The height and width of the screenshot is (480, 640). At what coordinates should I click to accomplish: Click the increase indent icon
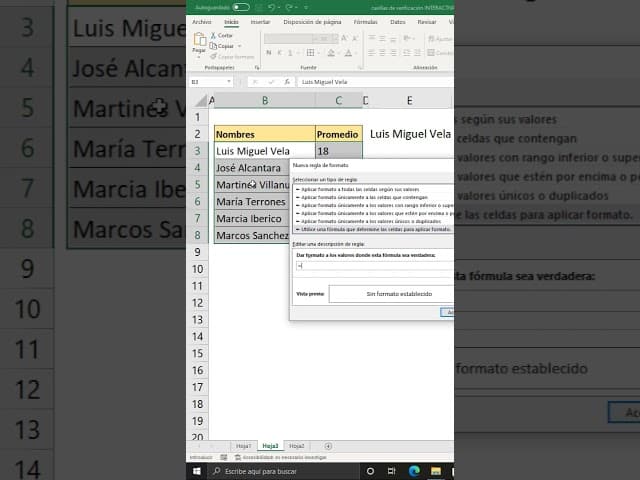tap(417, 53)
